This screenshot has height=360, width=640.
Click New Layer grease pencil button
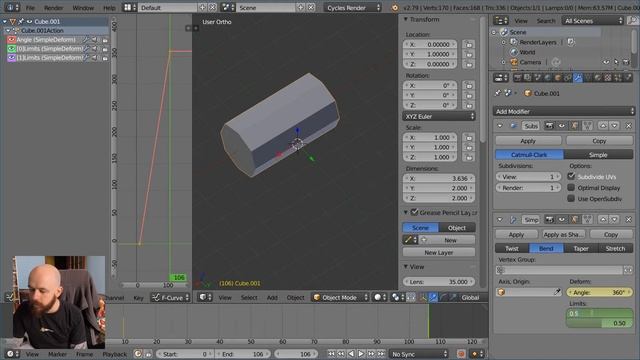coord(439,252)
